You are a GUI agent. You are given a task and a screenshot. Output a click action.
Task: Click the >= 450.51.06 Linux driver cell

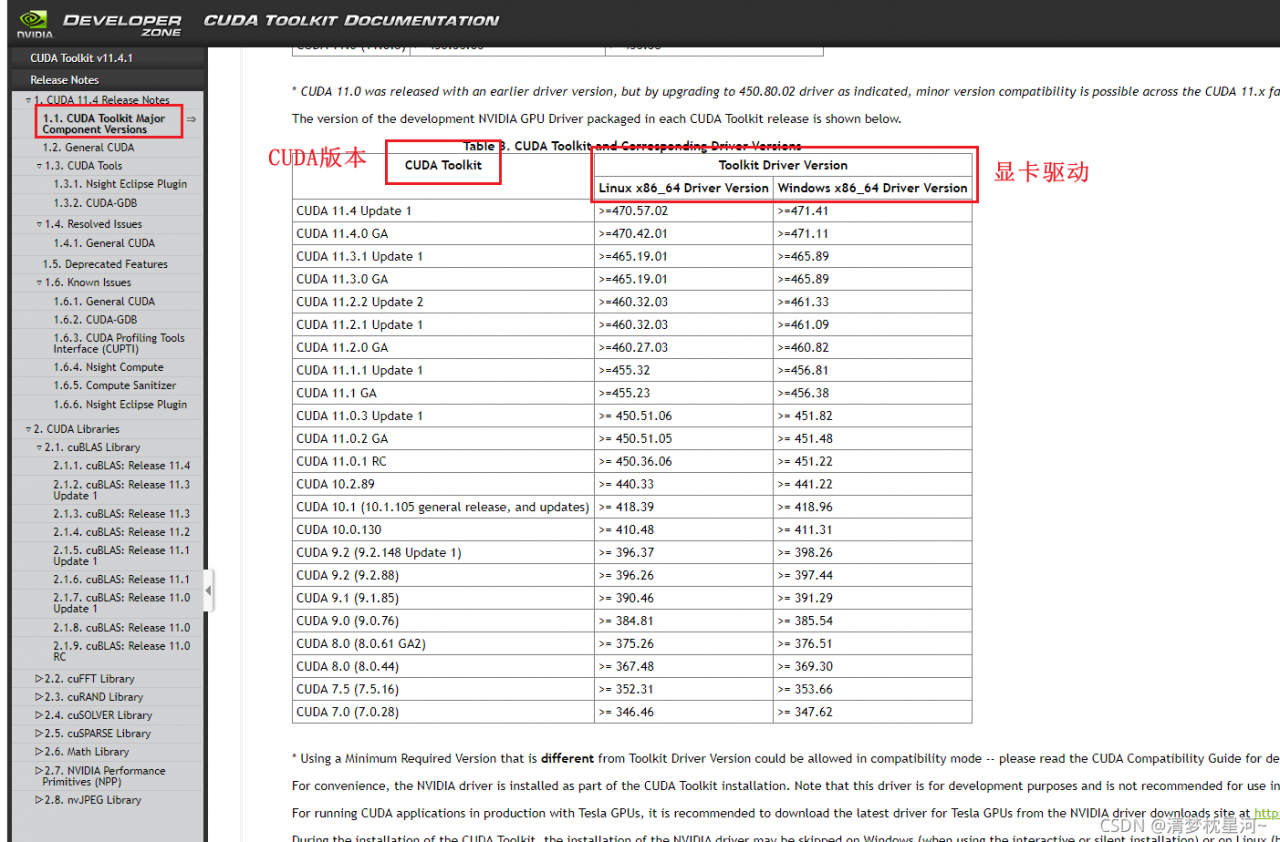pyautogui.click(x=684, y=416)
